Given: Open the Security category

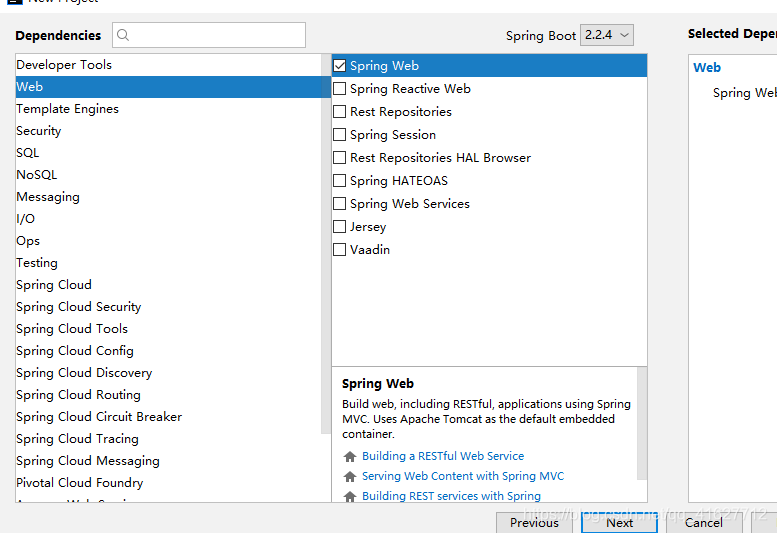Looking at the screenshot, I should [x=168, y=131].
